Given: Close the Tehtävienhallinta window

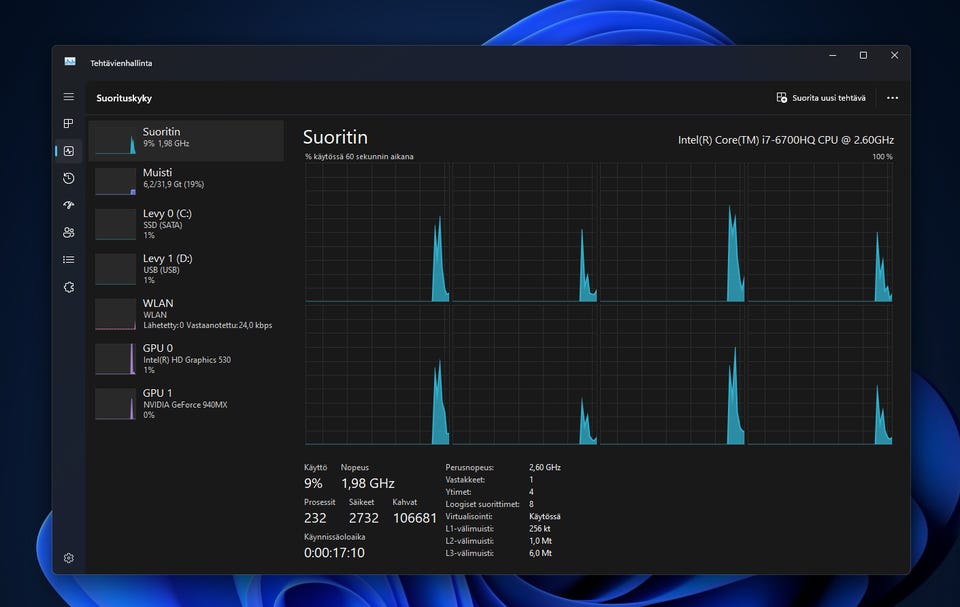Looking at the screenshot, I should (894, 55).
